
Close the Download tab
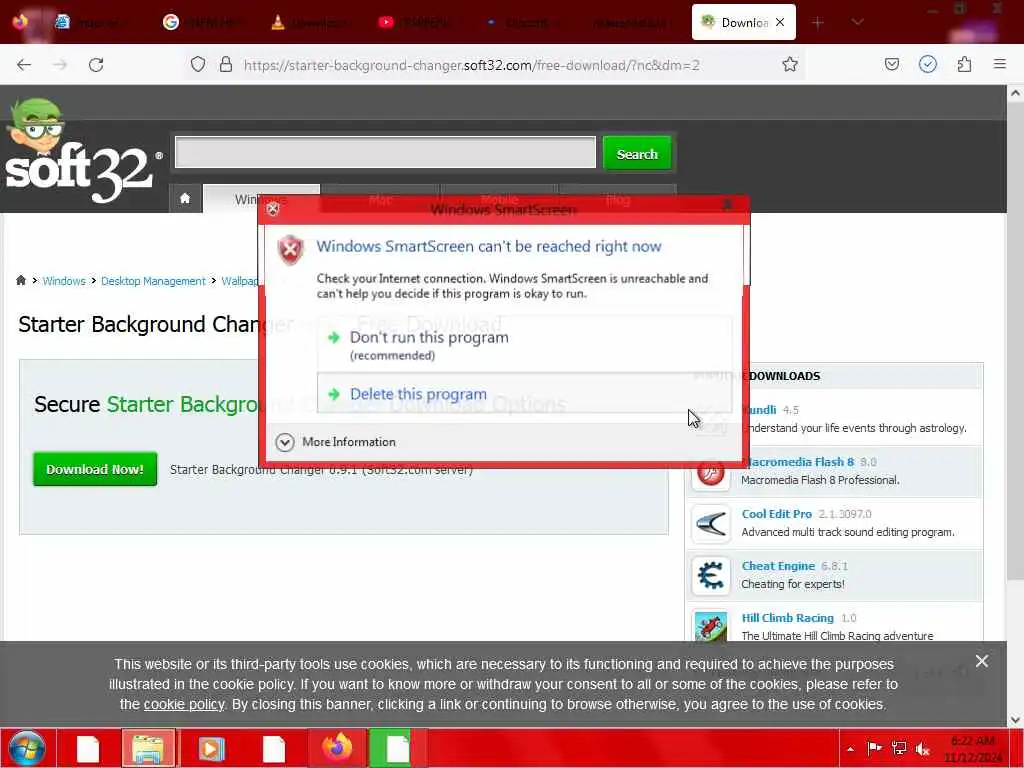780,22
